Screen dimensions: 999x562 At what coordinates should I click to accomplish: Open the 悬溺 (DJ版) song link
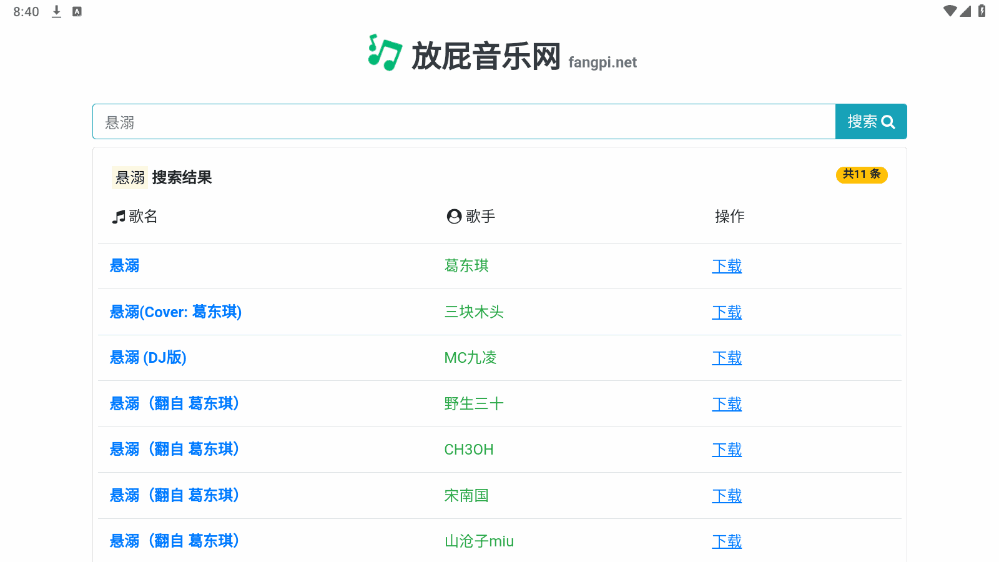click(x=148, y=358)
